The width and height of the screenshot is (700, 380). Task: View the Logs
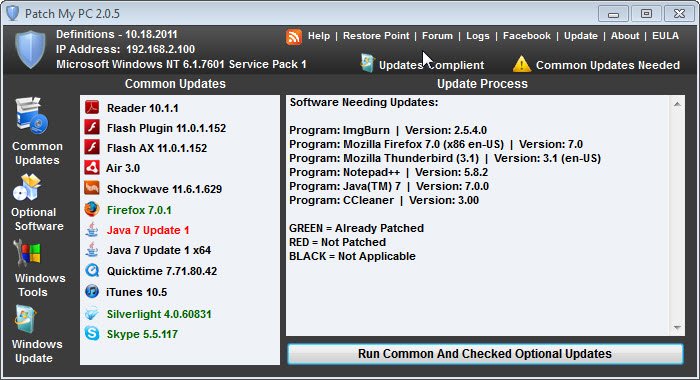[x=478, y=36]
